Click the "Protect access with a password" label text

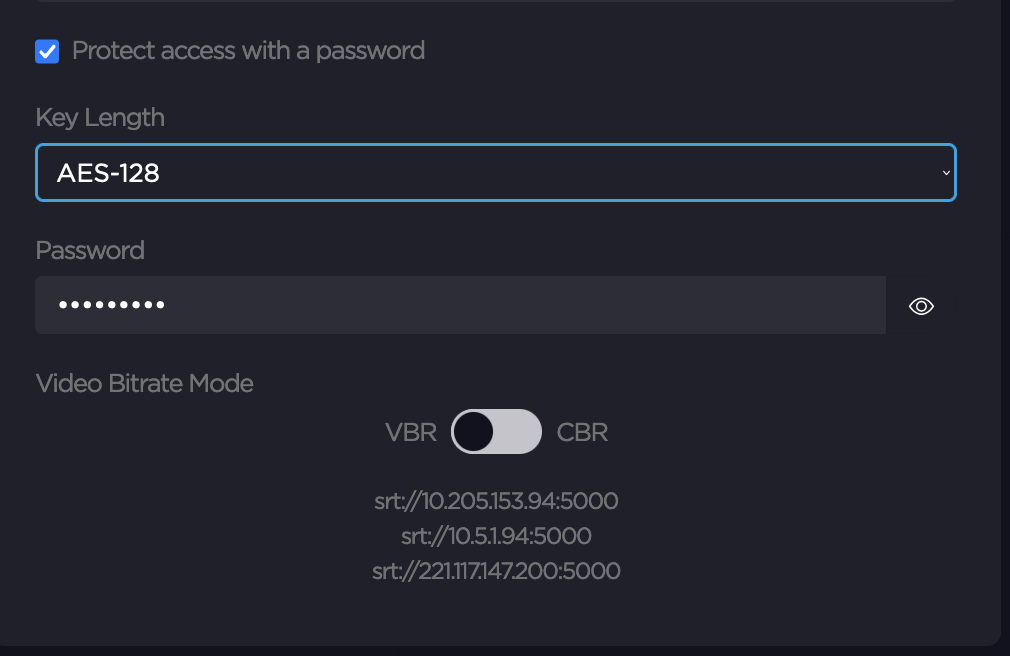(248, 51)
